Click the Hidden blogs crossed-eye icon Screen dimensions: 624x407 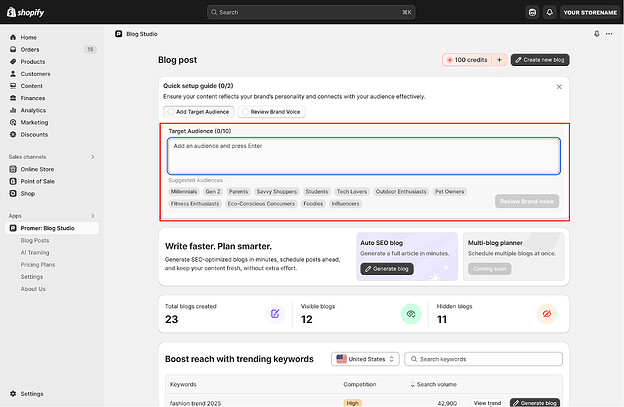coord(547,314)
